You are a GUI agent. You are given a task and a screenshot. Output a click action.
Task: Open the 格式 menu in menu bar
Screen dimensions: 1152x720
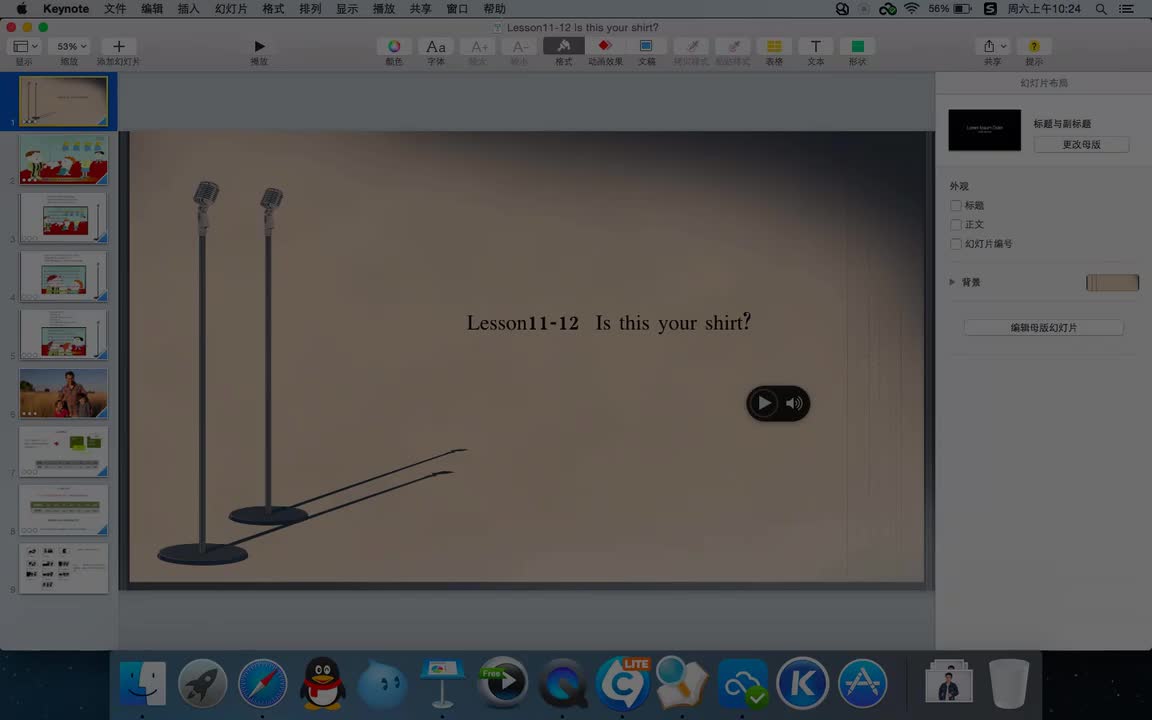[x=273, y=9]
